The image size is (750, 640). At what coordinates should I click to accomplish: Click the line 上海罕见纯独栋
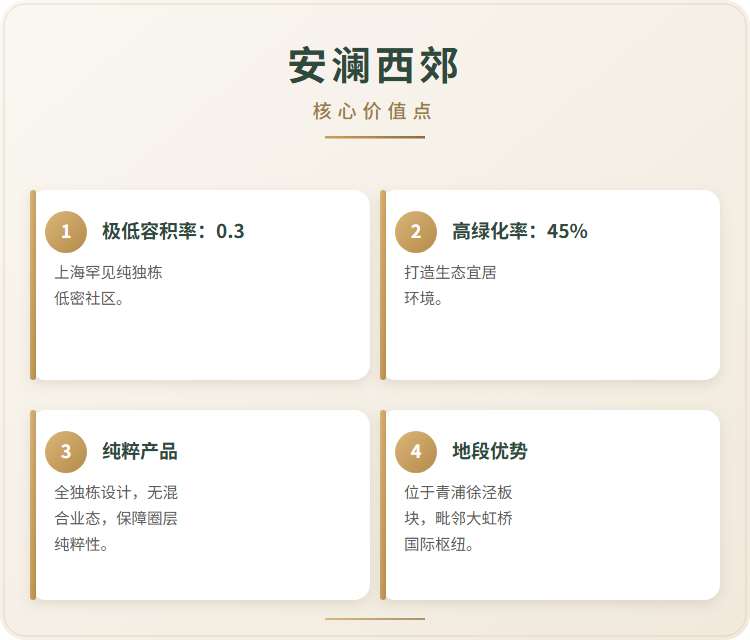108,273
